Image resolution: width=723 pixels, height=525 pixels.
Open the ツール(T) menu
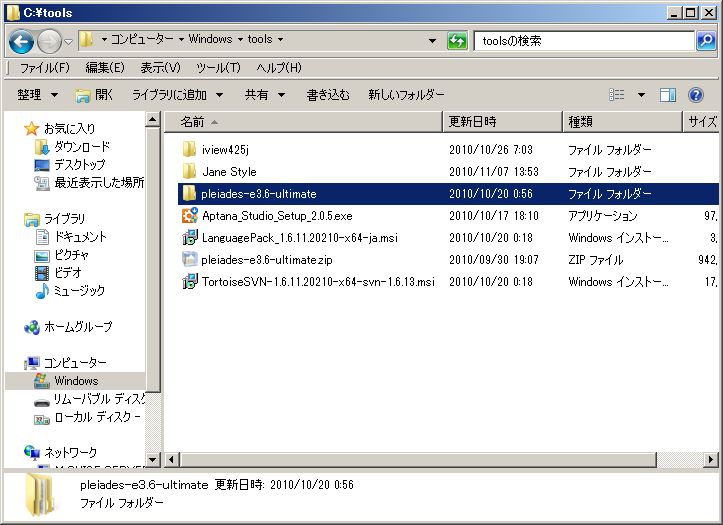tap(218, 68)
